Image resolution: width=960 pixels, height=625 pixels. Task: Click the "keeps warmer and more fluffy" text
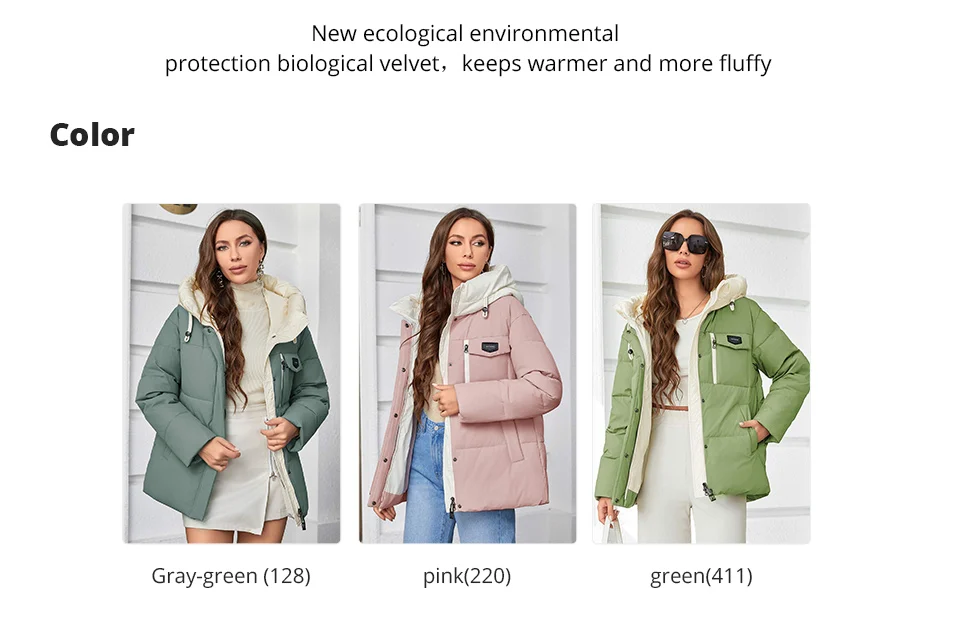(617, 64)
